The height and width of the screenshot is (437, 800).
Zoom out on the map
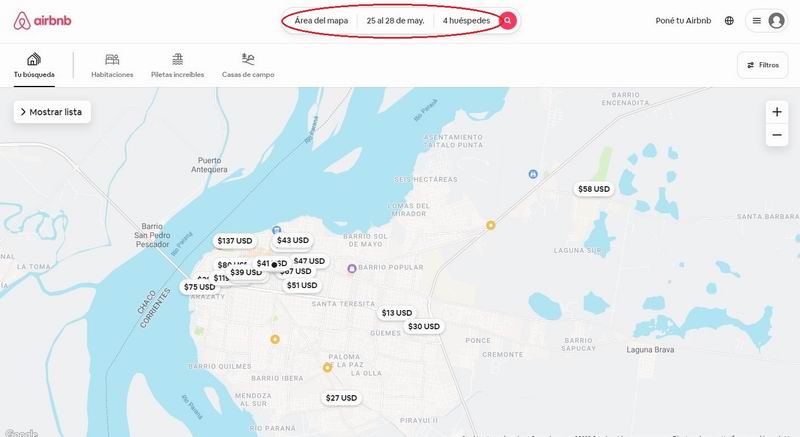coord(777,135)
